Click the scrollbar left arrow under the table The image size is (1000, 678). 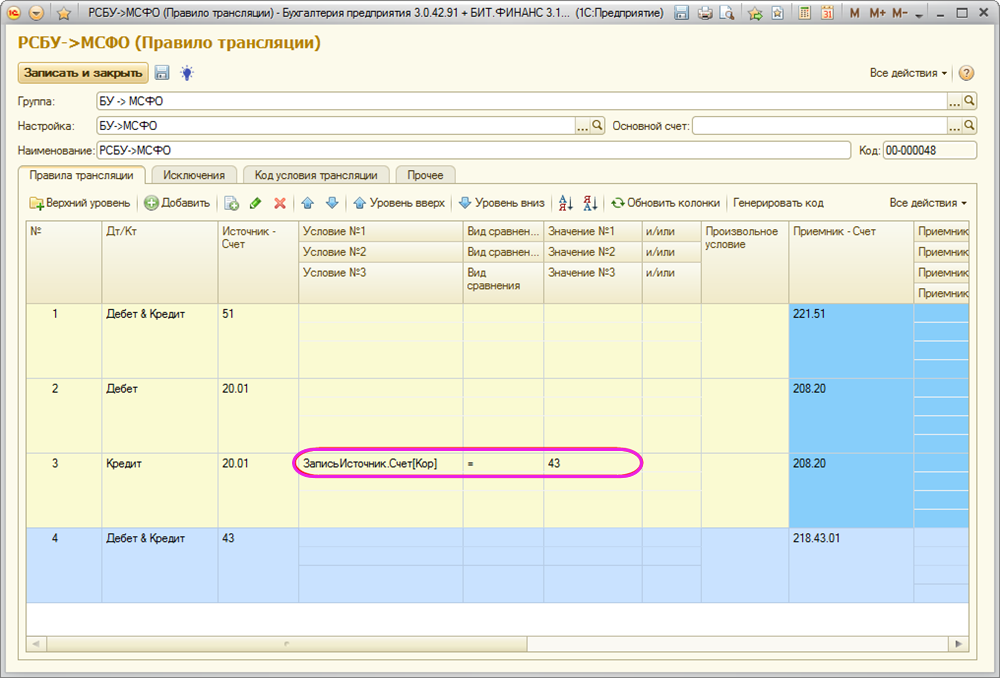pos(36,644)
